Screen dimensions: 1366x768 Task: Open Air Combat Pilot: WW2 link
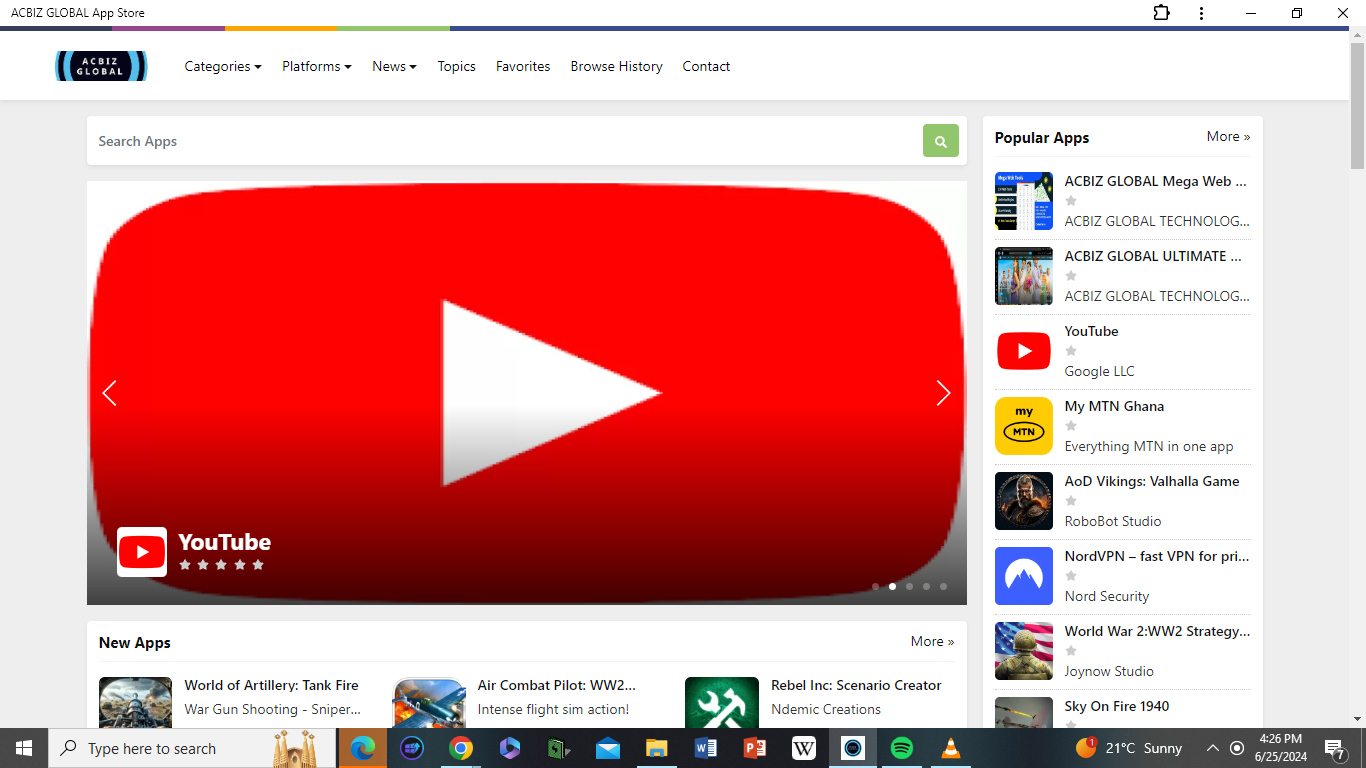point(557,685)
